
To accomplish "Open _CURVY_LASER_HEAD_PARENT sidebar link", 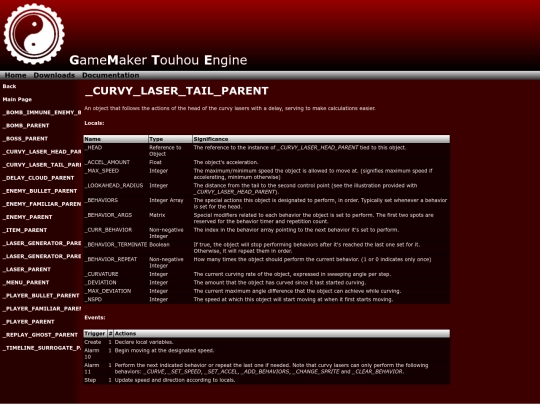I will pos(42,152).
